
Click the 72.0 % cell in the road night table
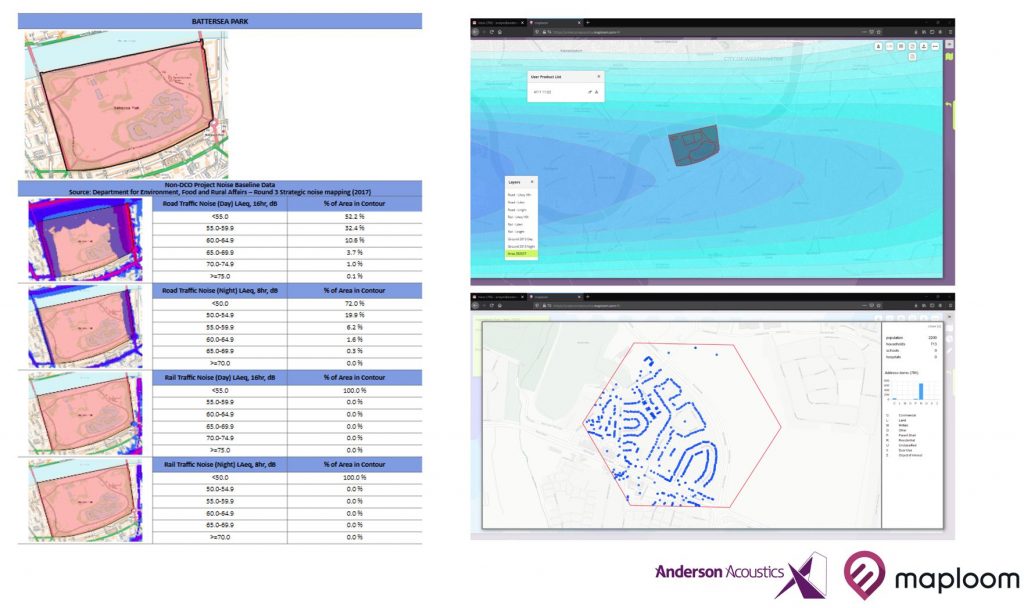(355, 303)
